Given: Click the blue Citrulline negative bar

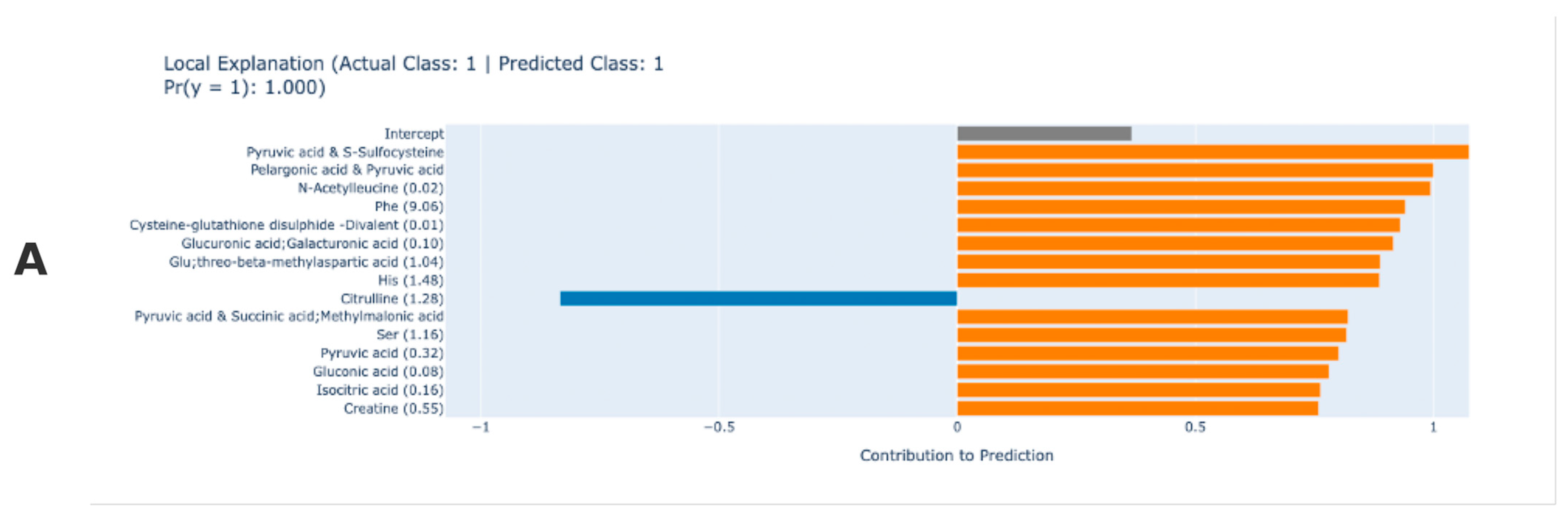Looking at the screenshot, I should [758, 299].
